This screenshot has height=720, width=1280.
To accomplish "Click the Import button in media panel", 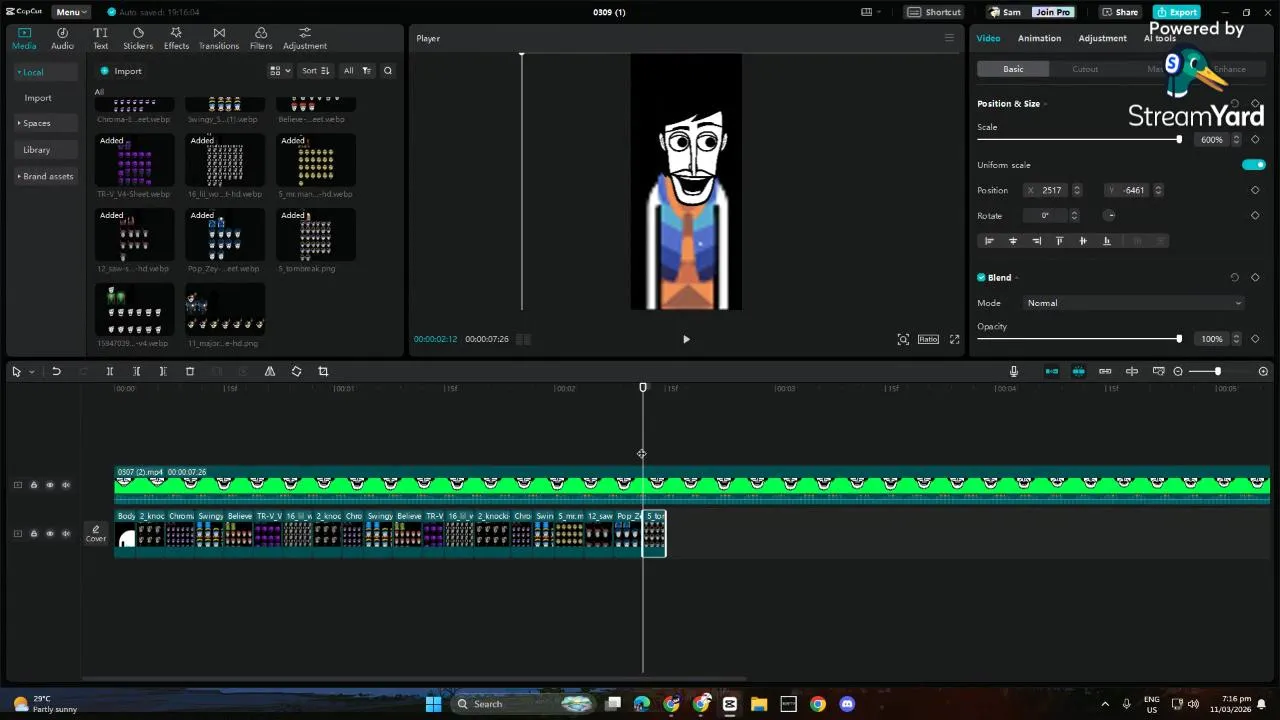I will pyautogui.click(x=121, y=71).
